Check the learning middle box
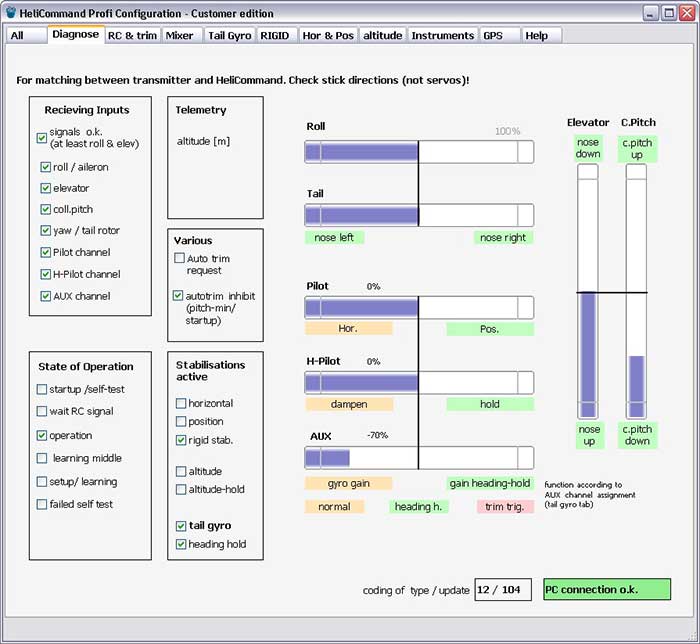Image resolution: width=700 pixels, height=644 pixels. [x=42, y=458]
